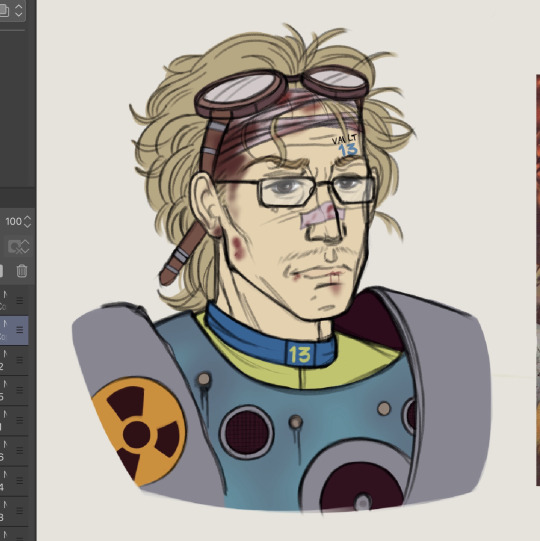Click the handle of the layer ending in 6

point(20,450)
